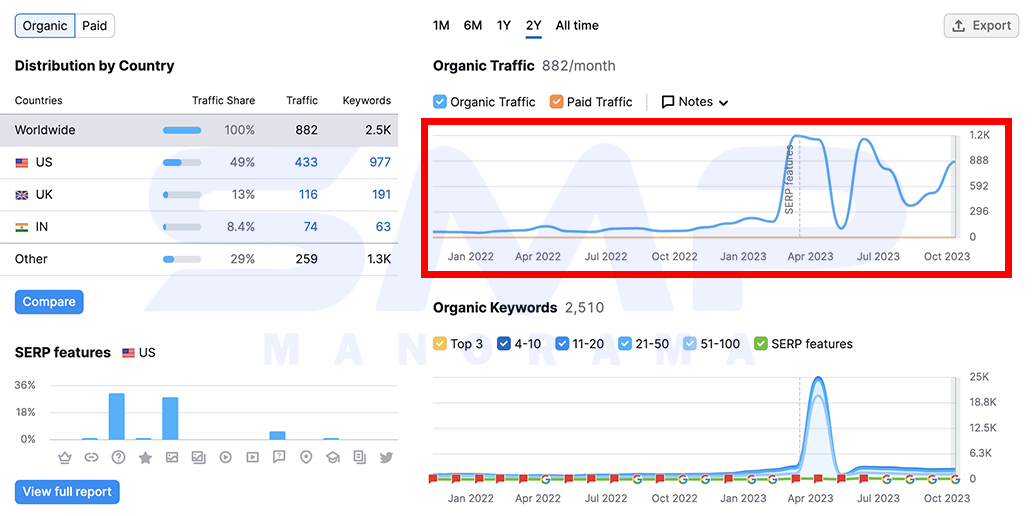Toggle the Paid Traffic checkbox
The height and width of the screenshot is (516, 1034).
click(556, 102)
